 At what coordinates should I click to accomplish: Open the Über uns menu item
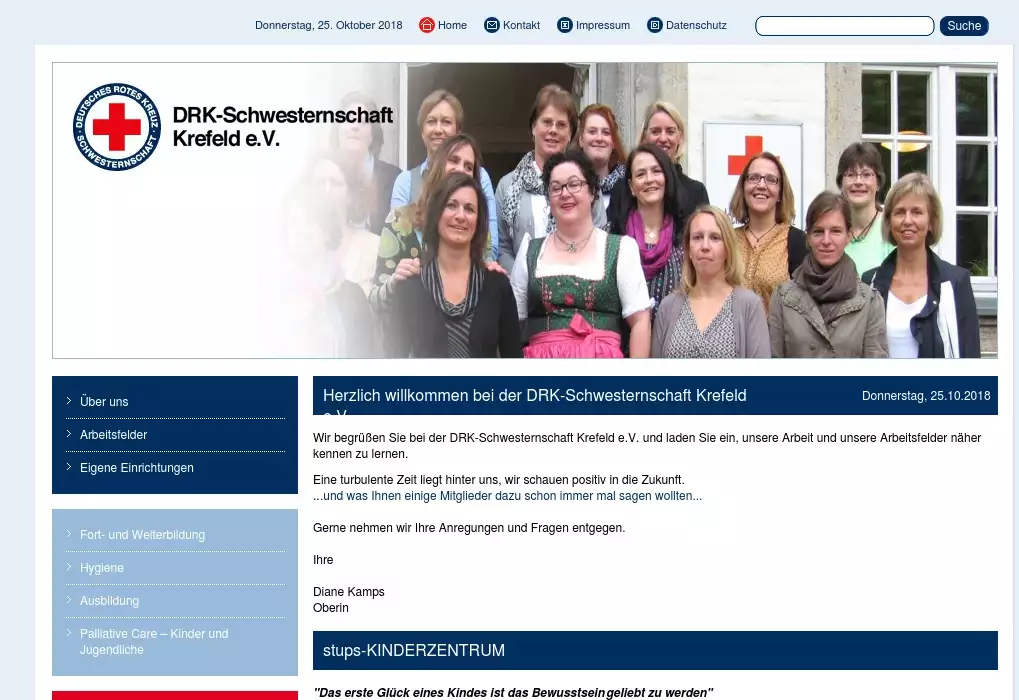(104, 402)
